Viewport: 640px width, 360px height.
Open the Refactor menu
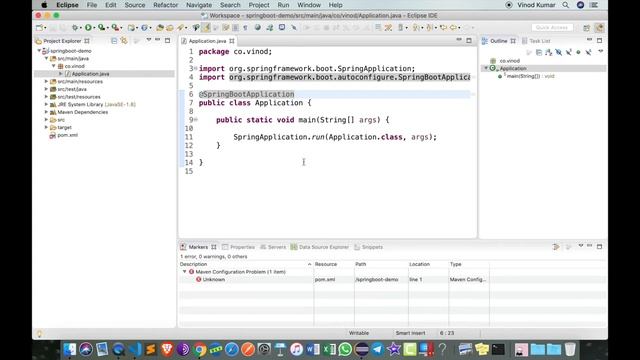pyautogui.click(x=165, y=5)
